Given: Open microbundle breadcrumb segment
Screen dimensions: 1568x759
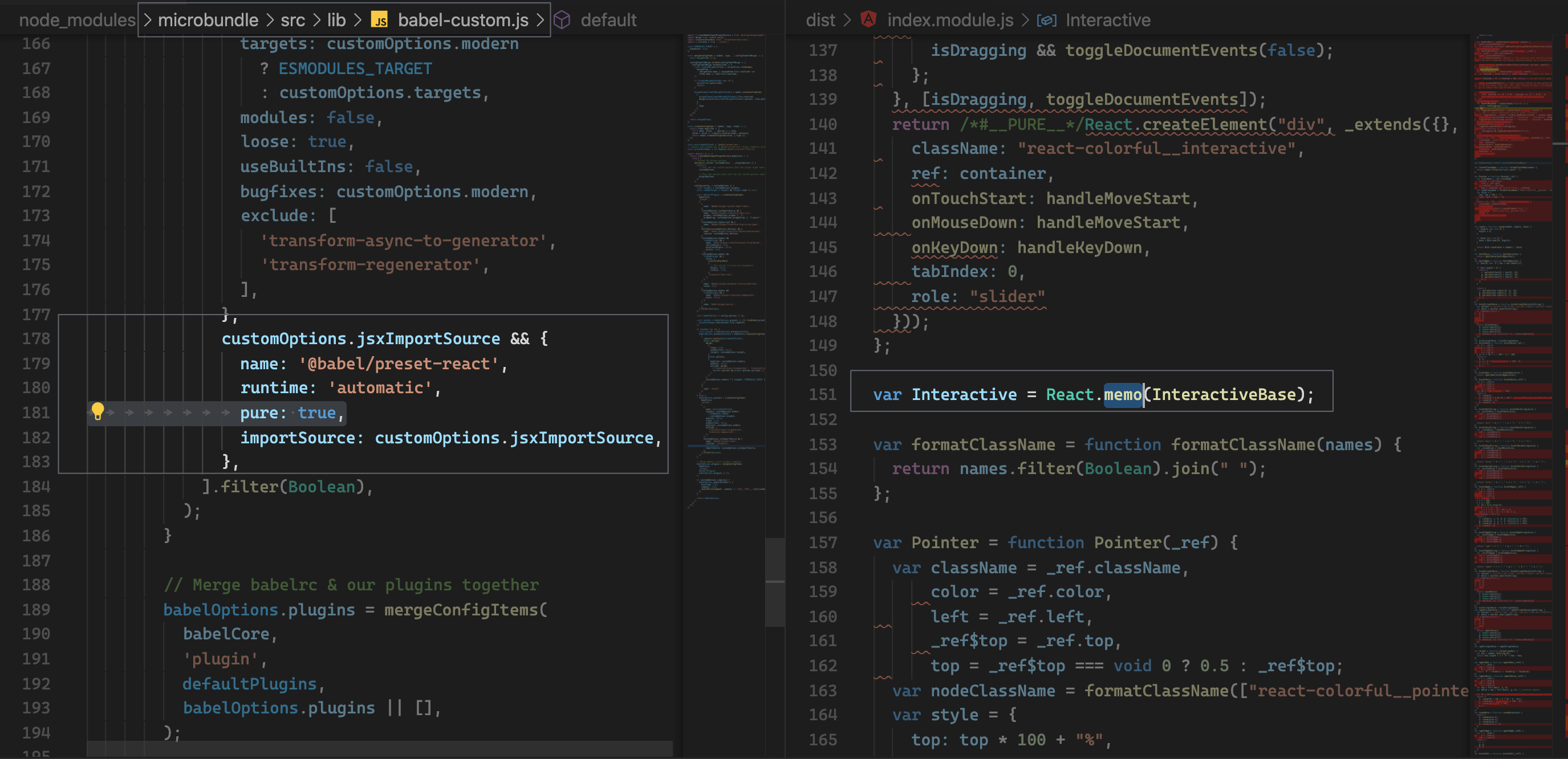Looking at the screenshot, I should (x=208, y=20).
